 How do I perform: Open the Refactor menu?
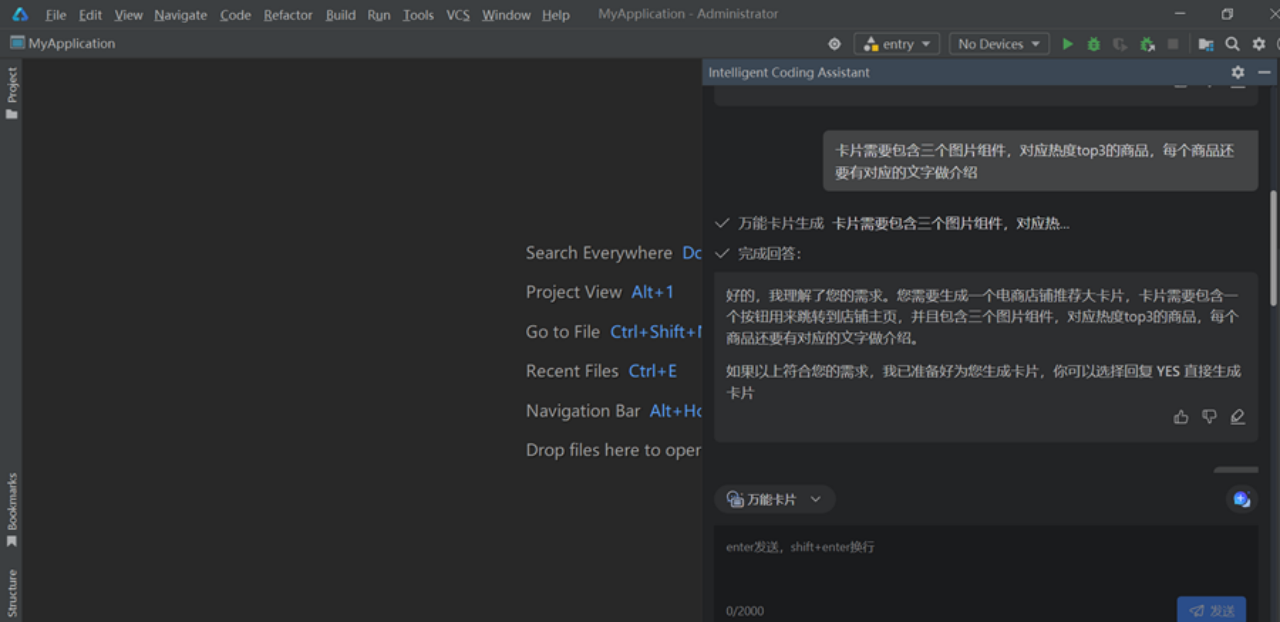287,15
